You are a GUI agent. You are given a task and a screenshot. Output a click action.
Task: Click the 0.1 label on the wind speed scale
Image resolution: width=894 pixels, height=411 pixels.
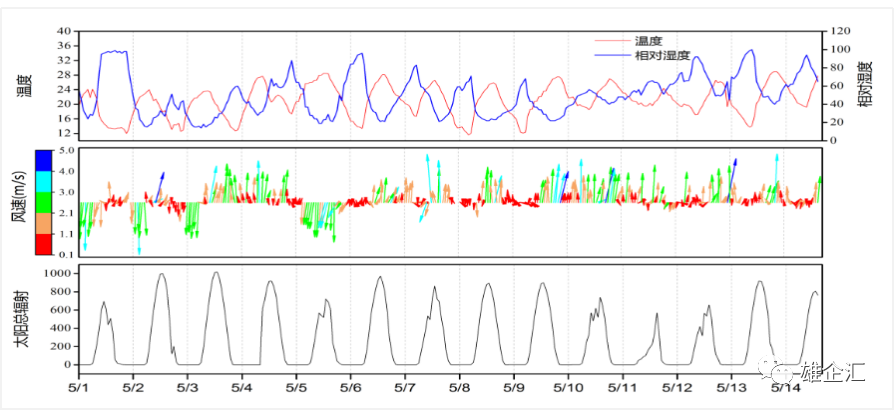67,255
